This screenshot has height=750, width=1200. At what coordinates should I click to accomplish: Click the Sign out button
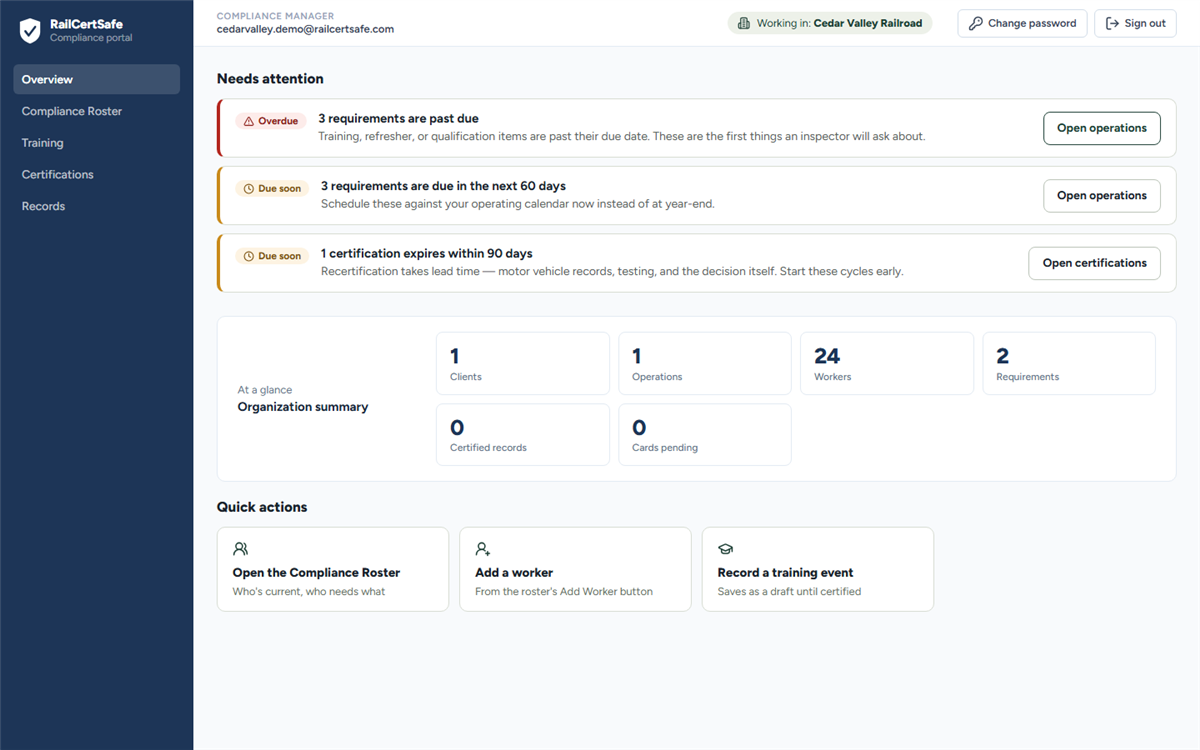(1135, 23)
